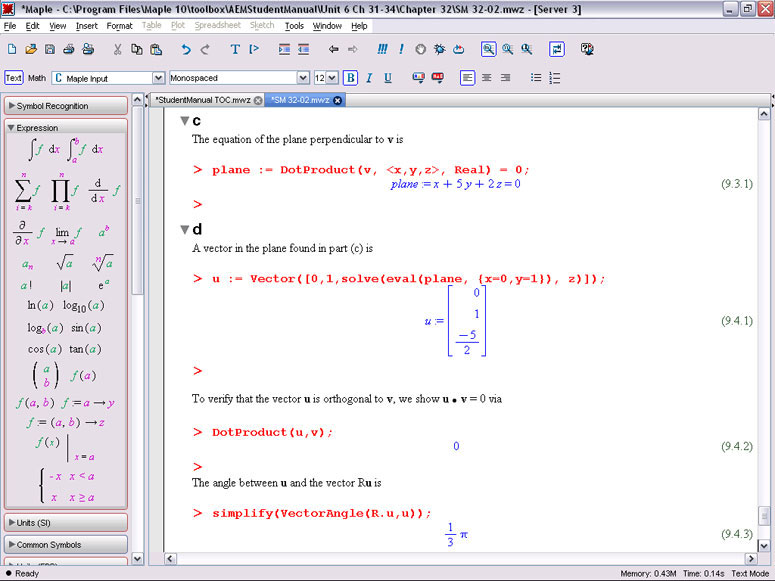The image size is (775, 581).
Task: Click the square root expression template
Action: [64, 264]
